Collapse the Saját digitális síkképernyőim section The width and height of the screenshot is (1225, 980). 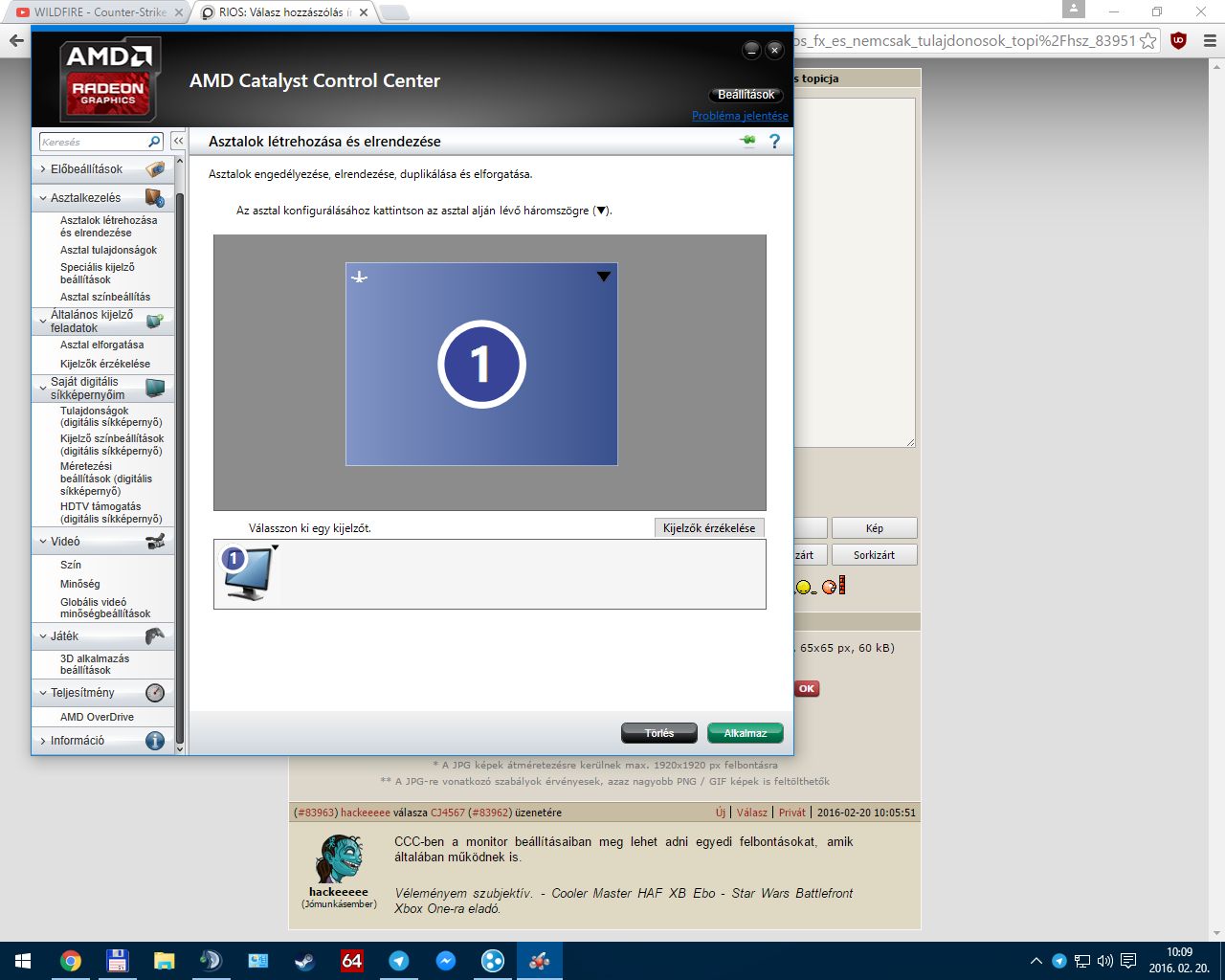pyautogui.click(x=43, y=388)
